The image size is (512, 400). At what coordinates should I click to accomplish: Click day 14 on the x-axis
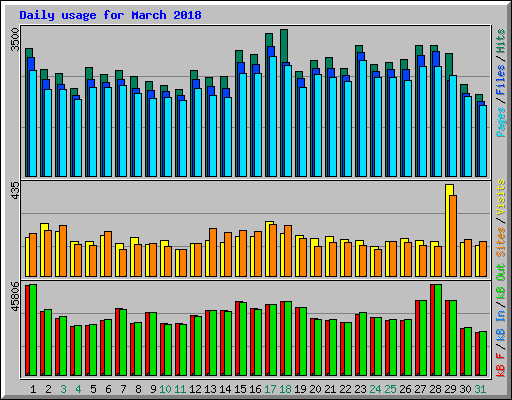point(225,389)
